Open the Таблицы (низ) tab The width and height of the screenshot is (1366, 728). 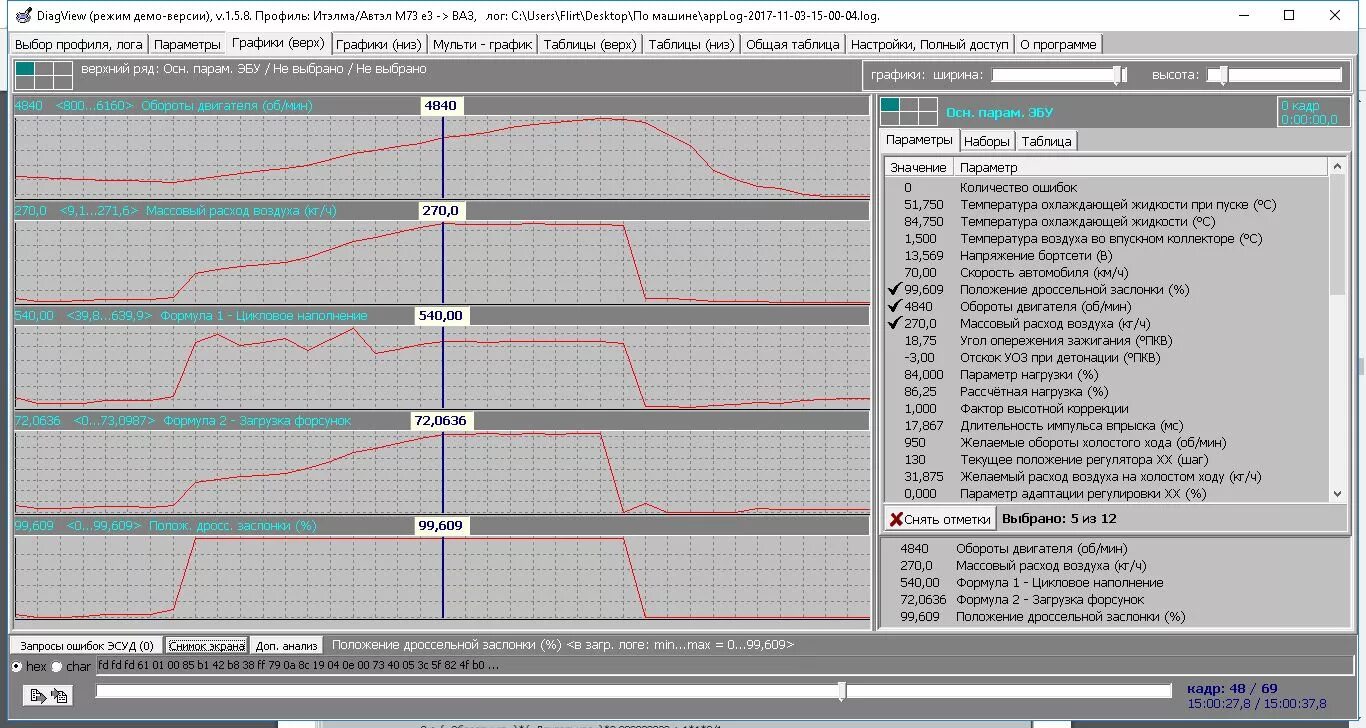[691, 44]
